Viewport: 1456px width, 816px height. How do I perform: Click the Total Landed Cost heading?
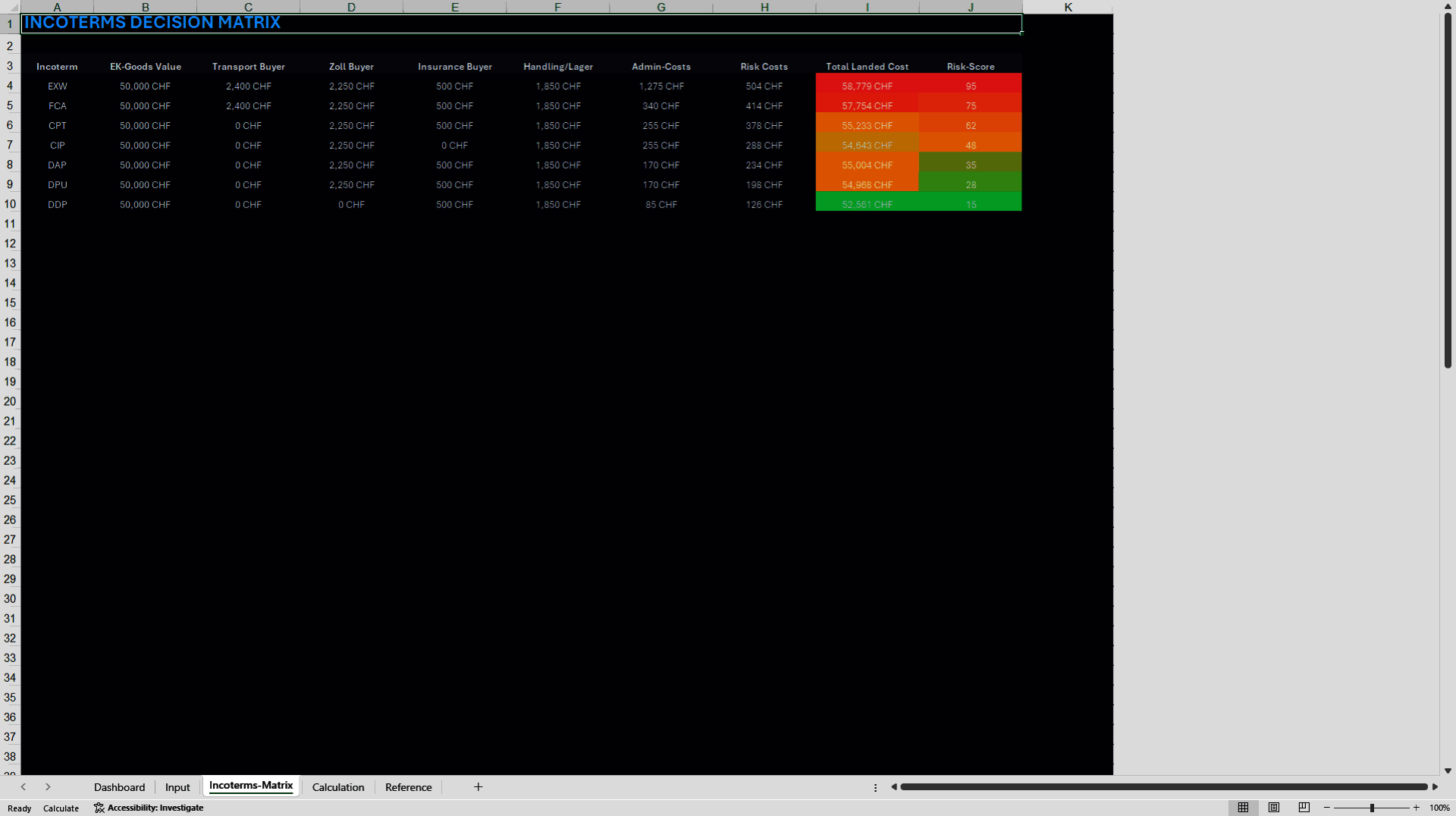coord(867,67)
